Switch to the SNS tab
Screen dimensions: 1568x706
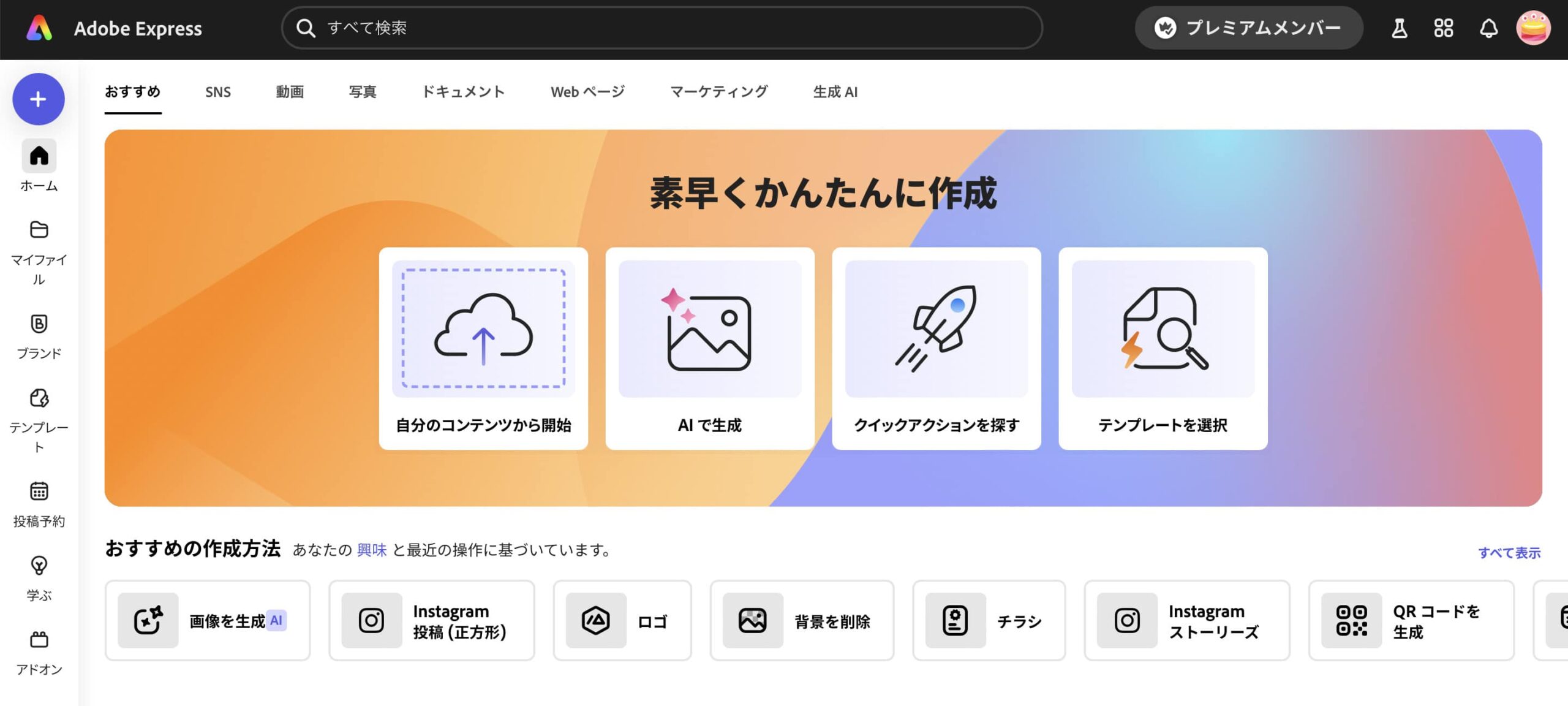218,92
